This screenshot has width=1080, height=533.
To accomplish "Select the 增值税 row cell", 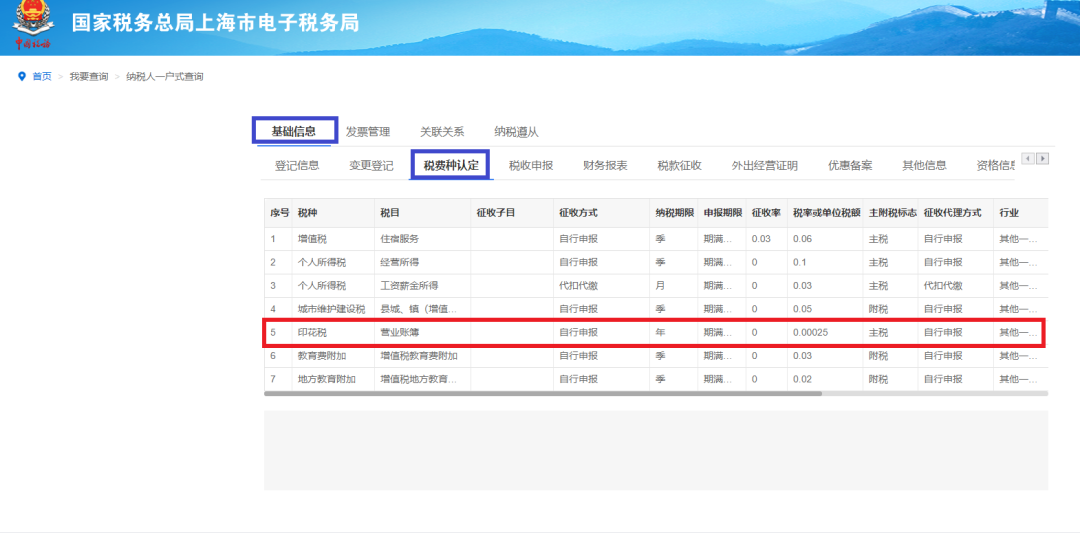I will pos(312,239).
